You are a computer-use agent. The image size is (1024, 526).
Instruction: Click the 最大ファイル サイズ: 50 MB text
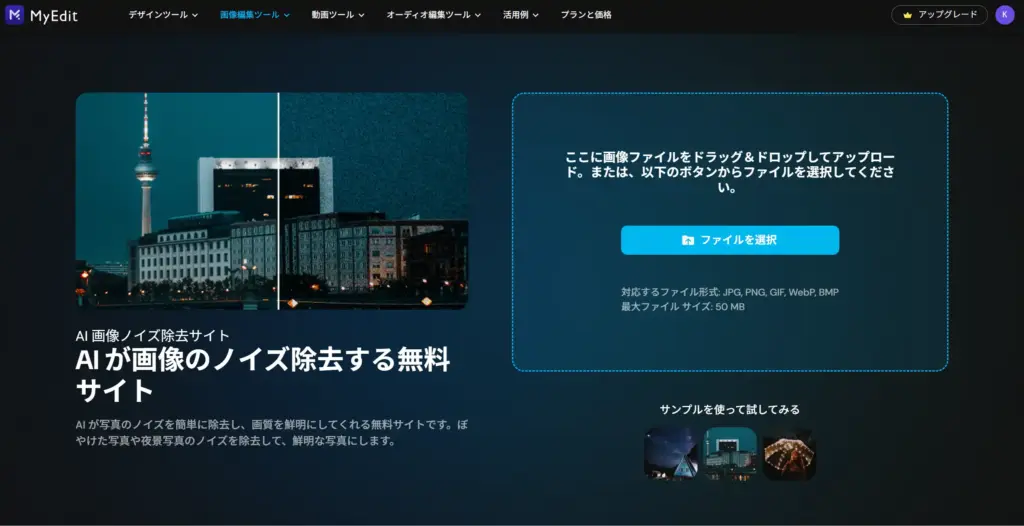coord(682,306)
